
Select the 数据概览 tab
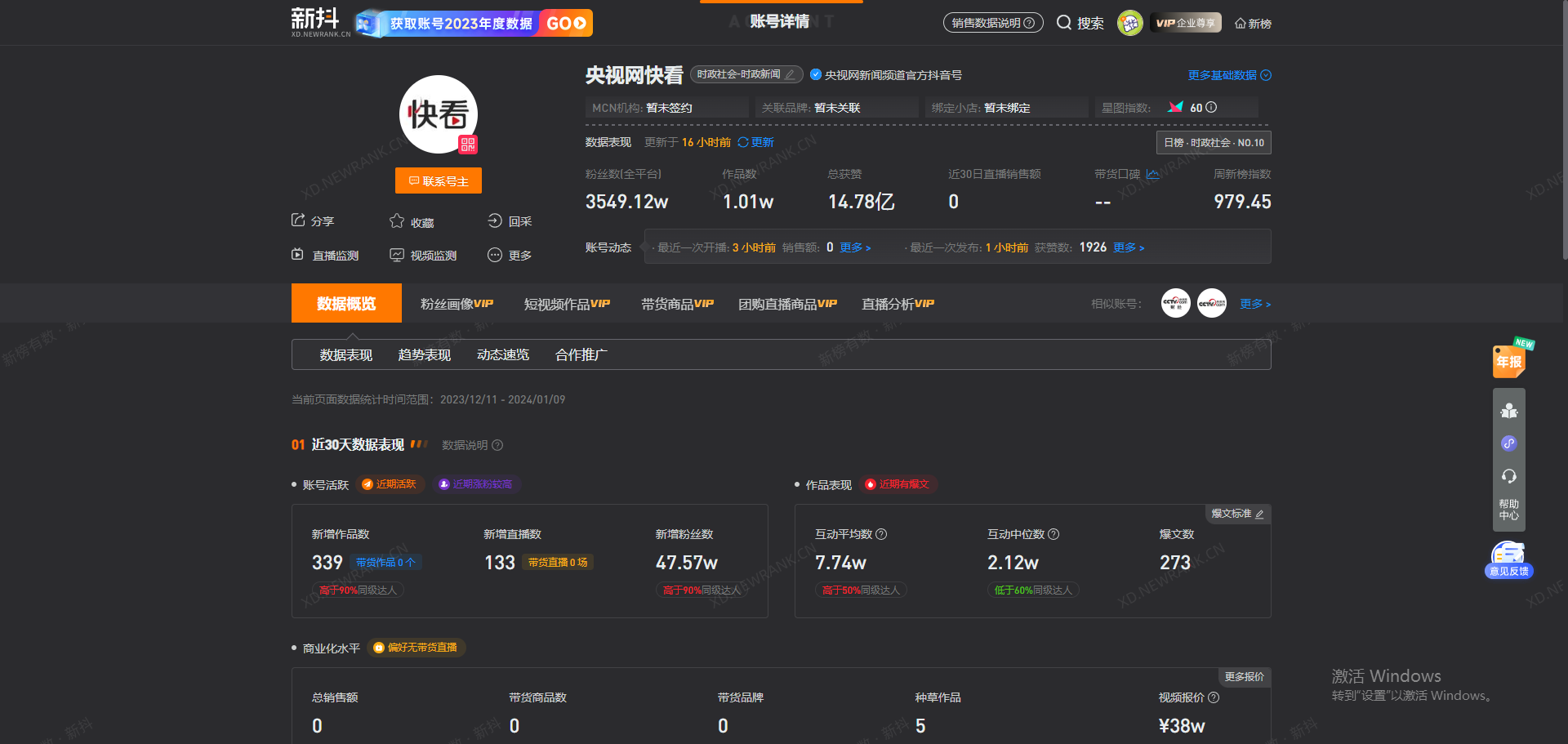pos(346,303)
